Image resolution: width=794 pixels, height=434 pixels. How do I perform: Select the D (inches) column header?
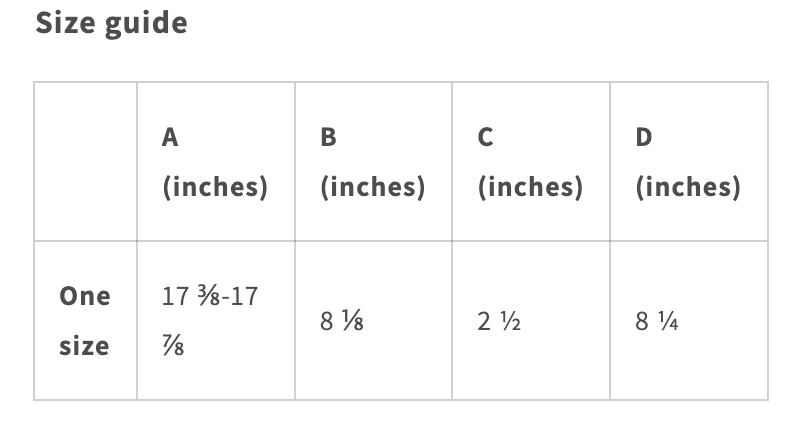(x=689, y=162)
